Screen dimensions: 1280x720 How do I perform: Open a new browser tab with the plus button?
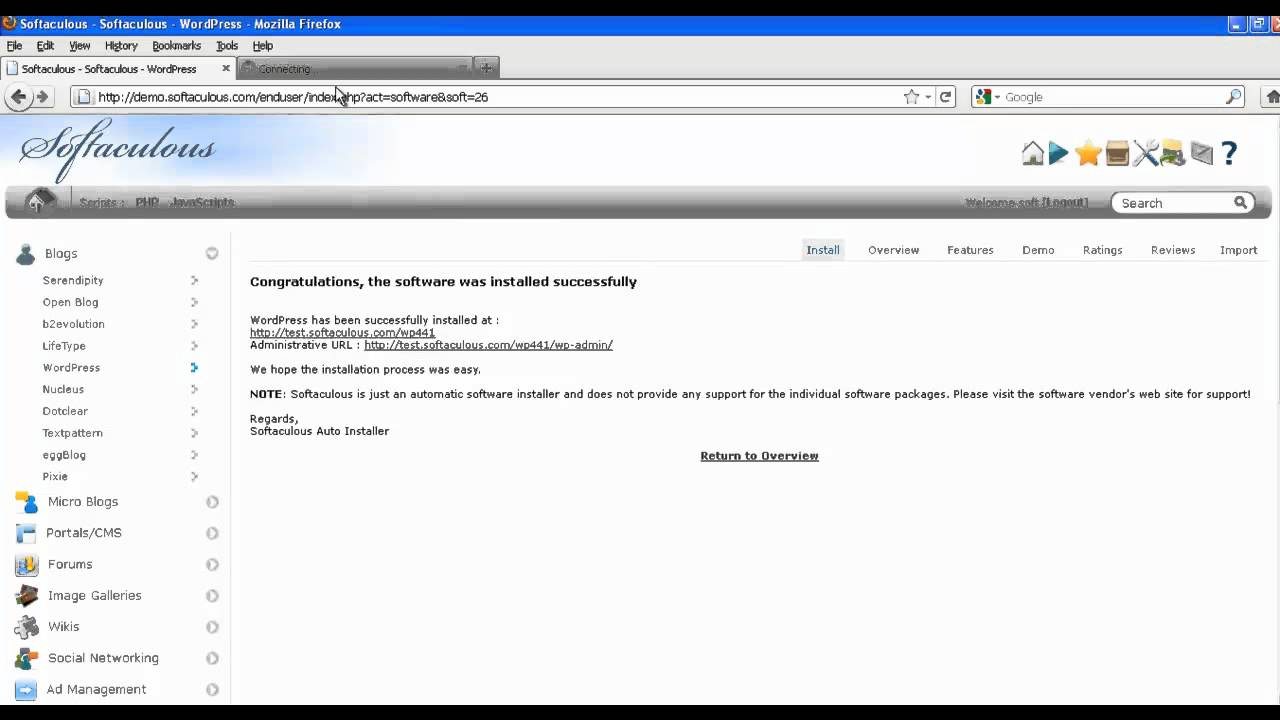click(x=486, y=68)
